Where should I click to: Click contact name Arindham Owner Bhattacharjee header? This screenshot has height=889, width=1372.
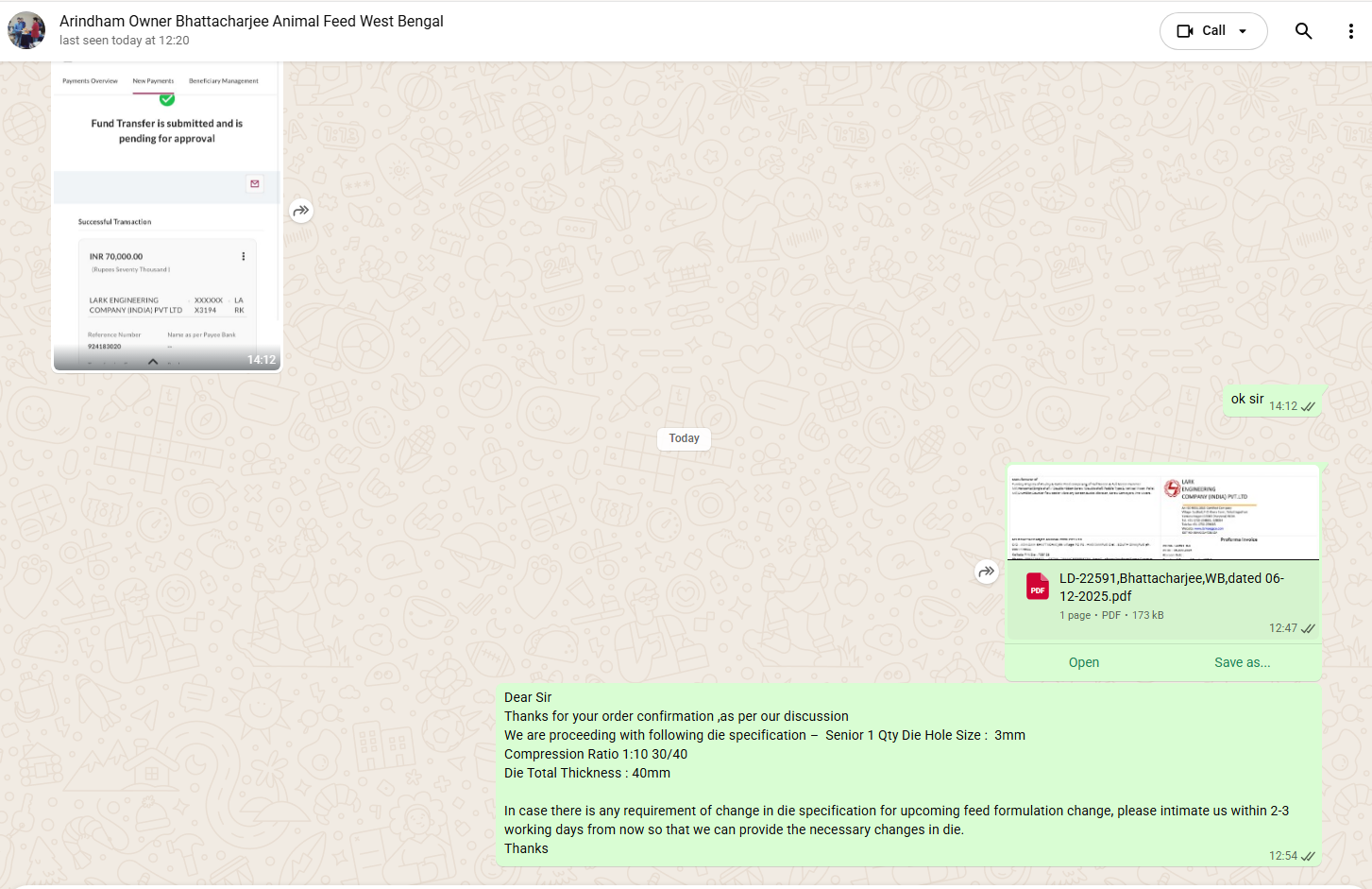(251, 21)
